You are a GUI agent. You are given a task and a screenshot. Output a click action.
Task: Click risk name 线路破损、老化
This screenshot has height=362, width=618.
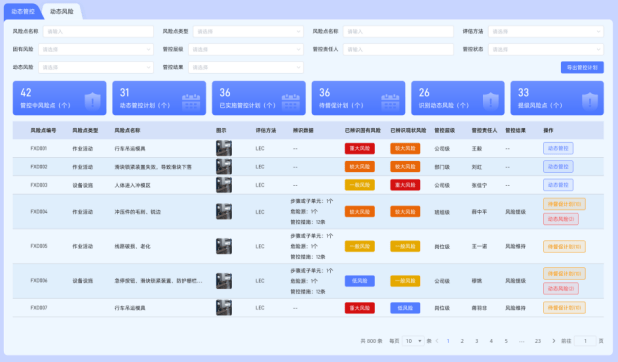pyautogui.click(x=132, y=246)
